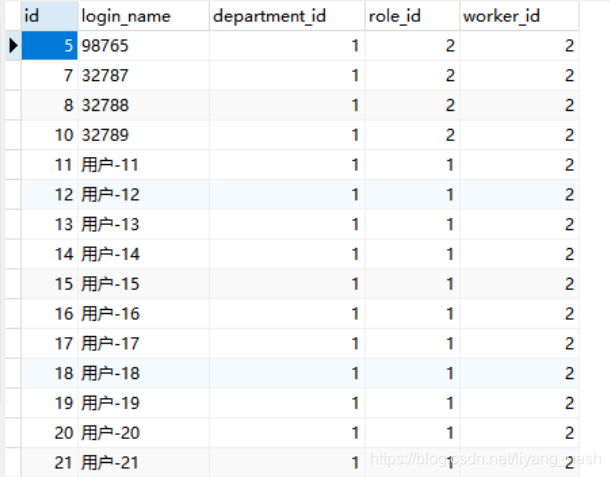Select role_id cell in row 98765
The height and width of the screenshot is (477, 610).
412,46
